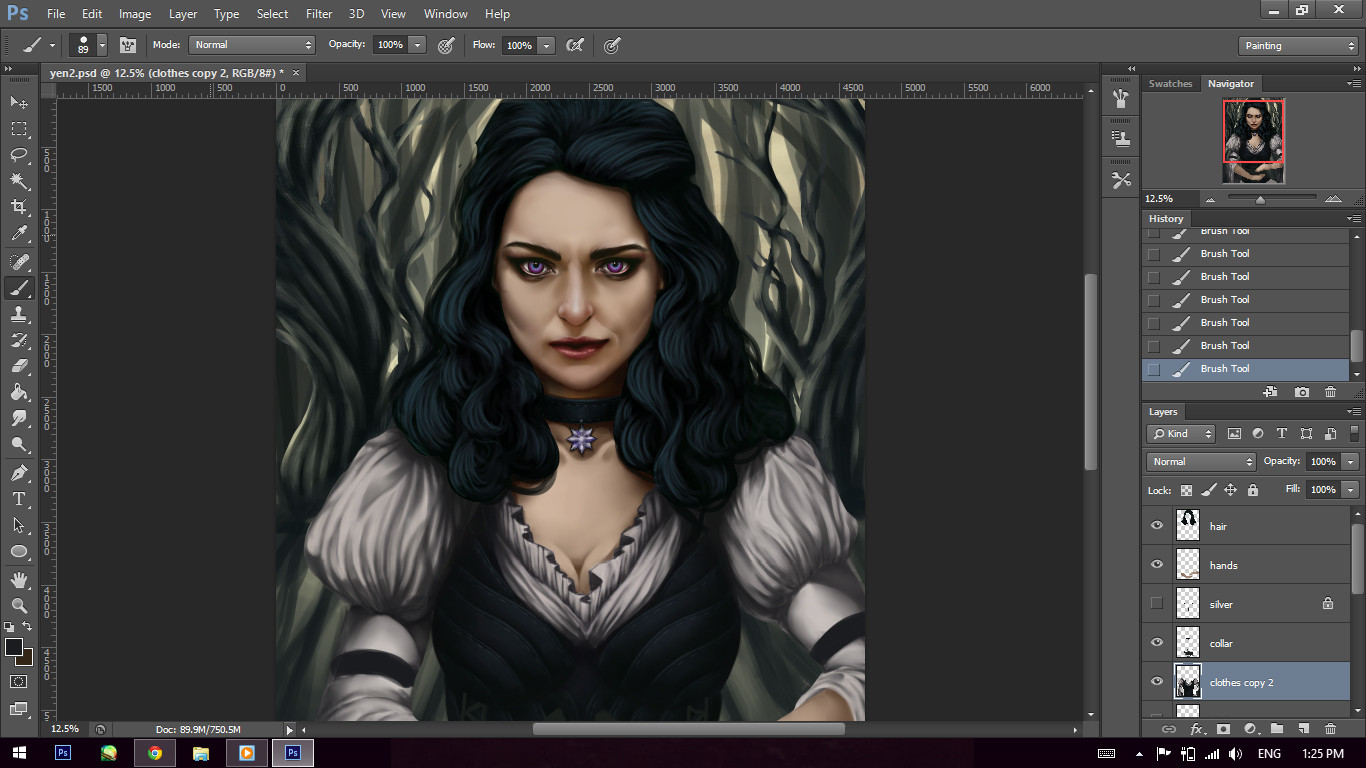Open the layer filter Kind dropdown
This screenshot has width=1366, height=768.
(x=1181, y=434)
